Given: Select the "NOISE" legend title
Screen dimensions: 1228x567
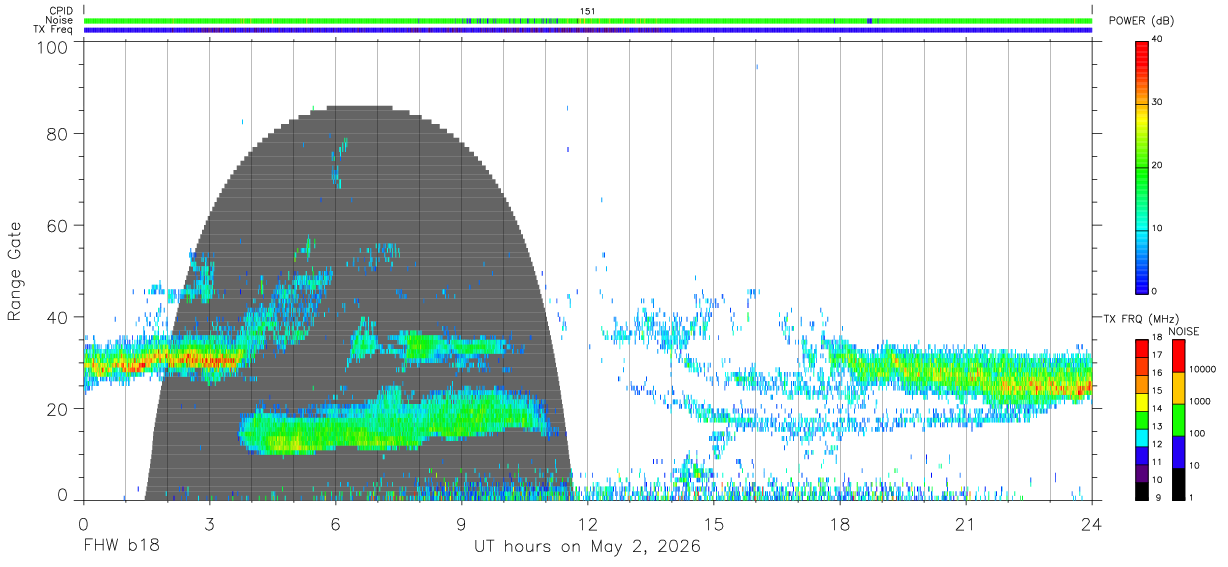Looking at the screenshot, I should 1183,330.
